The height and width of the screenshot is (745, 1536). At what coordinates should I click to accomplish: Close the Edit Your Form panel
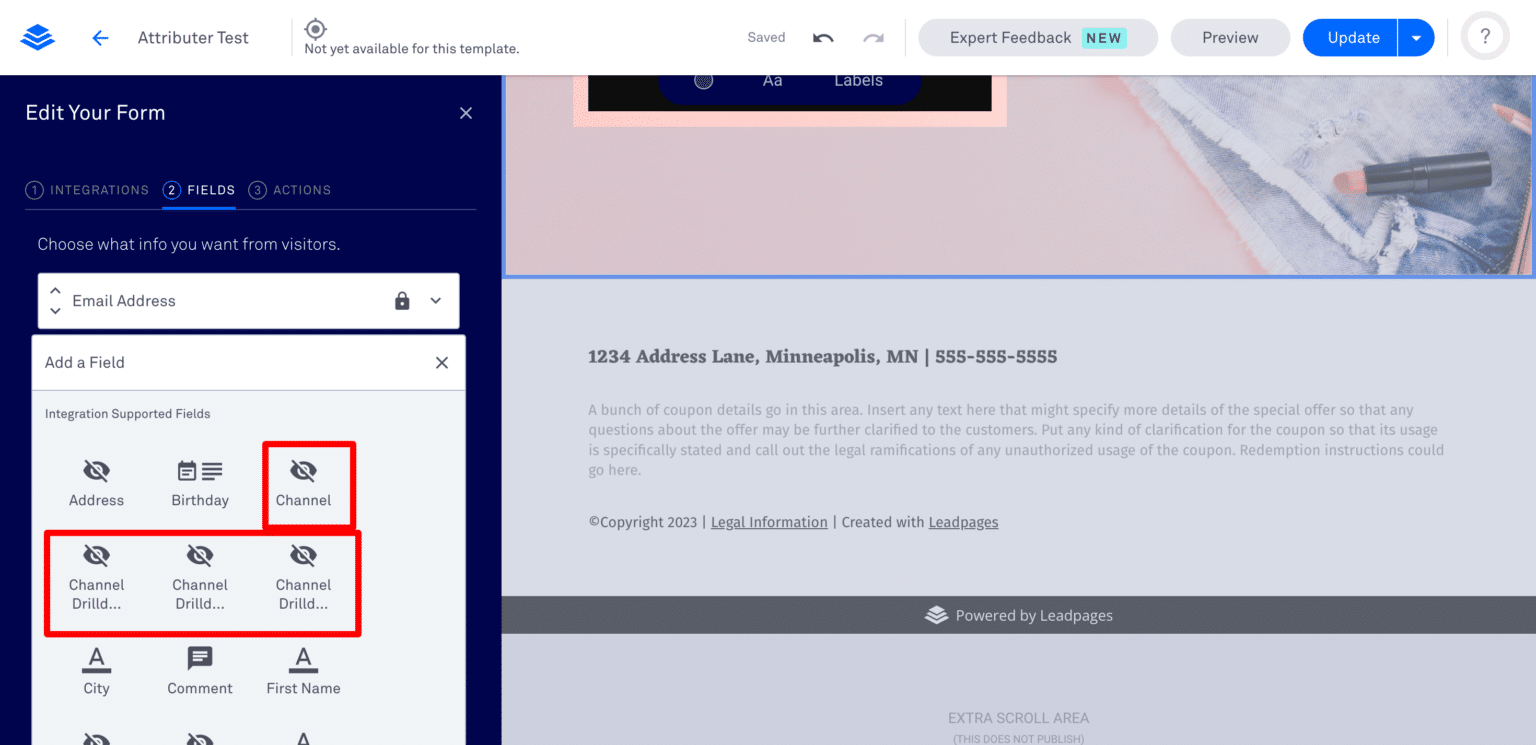click(466, 113)
